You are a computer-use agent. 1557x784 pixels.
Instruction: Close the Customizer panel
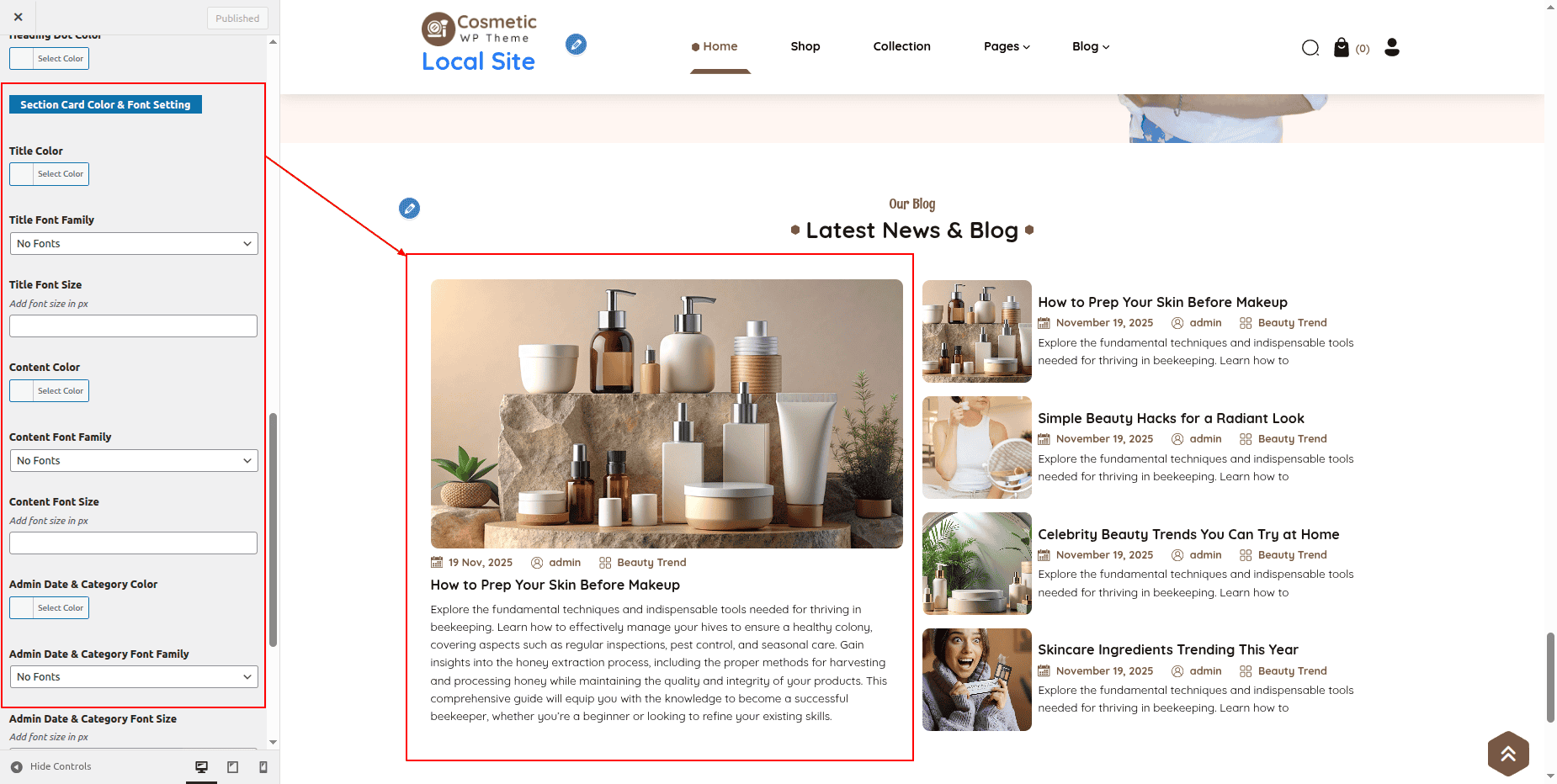[19, 17]
